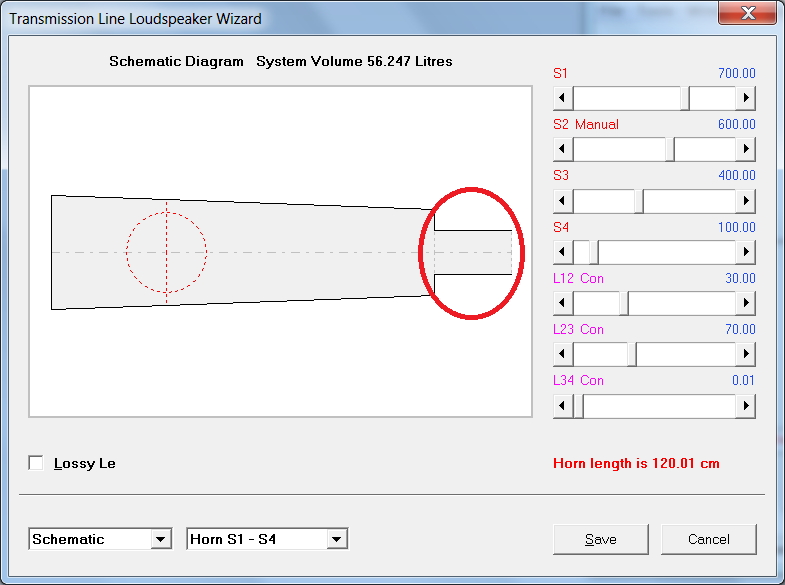
Task: Click the L12 Con slider thumb
Action: [624, 303]
